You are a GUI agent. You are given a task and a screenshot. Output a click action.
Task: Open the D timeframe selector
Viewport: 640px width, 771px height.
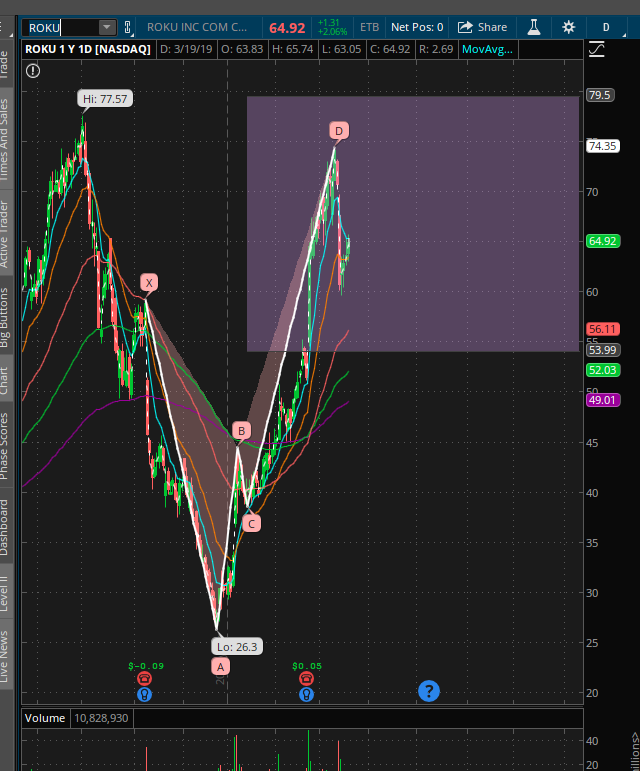pos(605,27)
